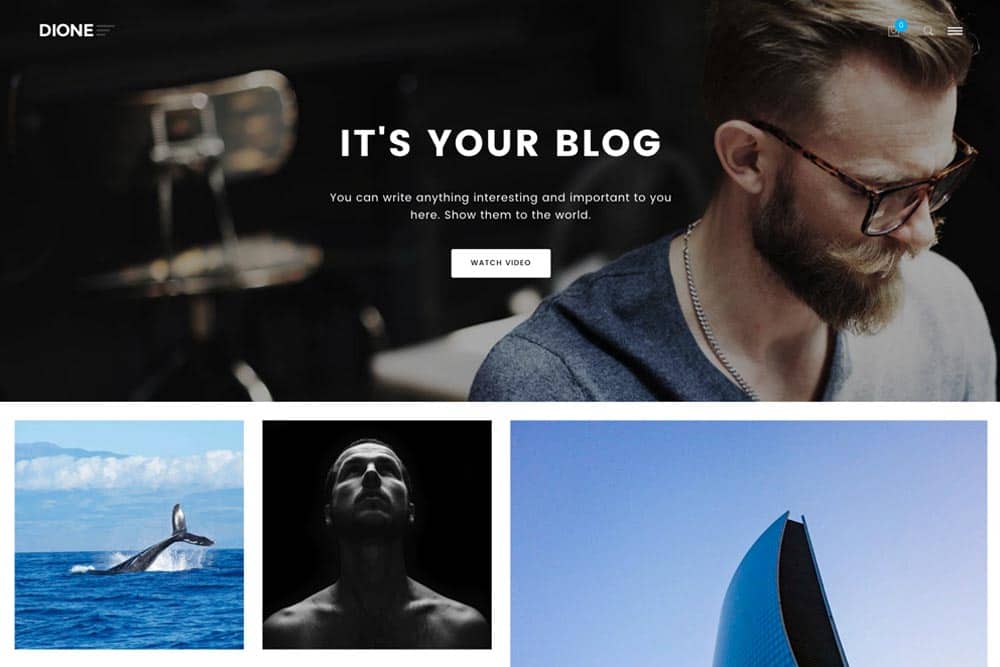Click the decorative lines beside DIONE logo
Image resolution: width=1000 pixels, height=667 pixels.
[x=105, y=30]
